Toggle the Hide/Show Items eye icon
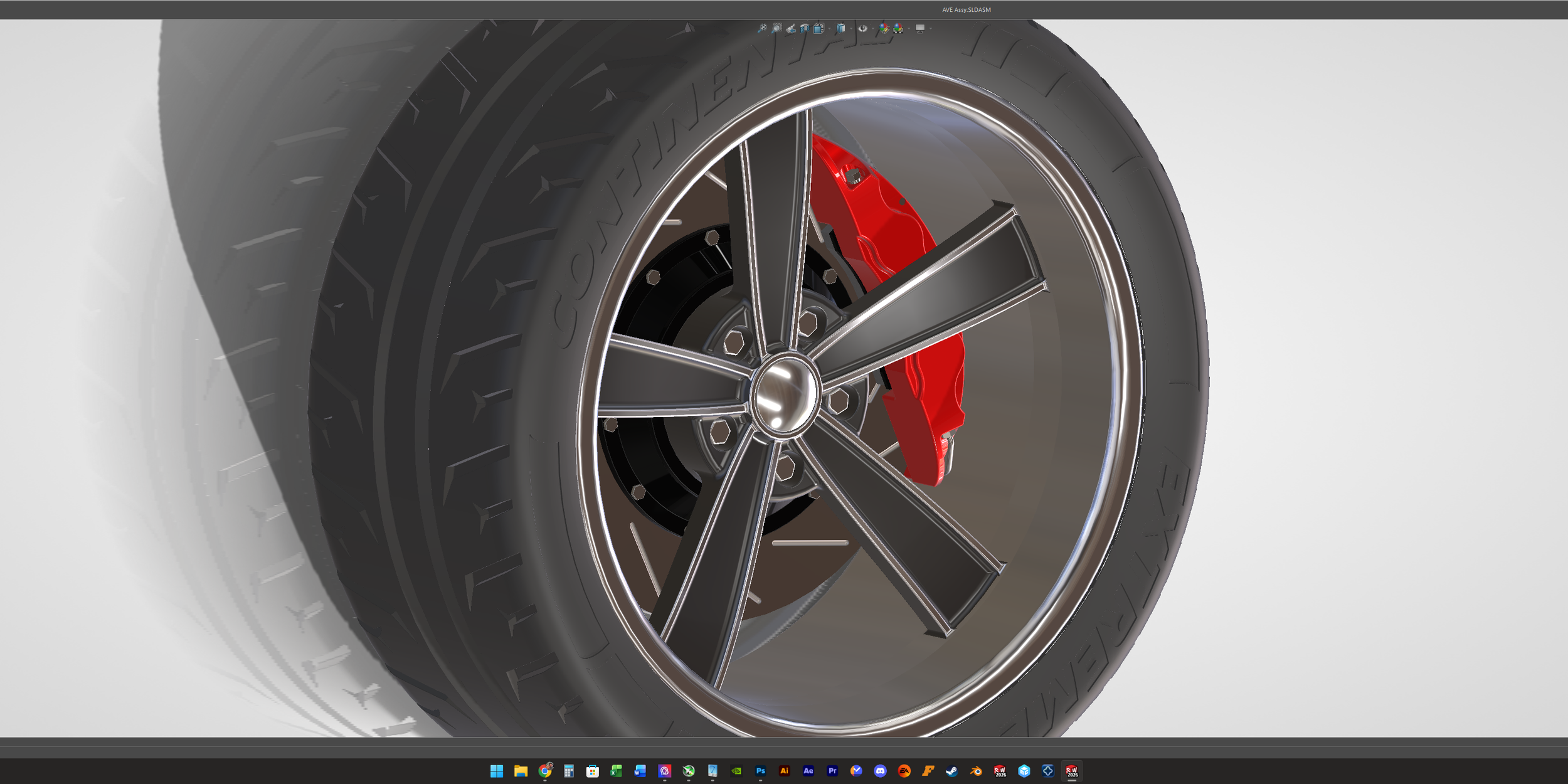1568x784 pixels. tap(862, 28)
